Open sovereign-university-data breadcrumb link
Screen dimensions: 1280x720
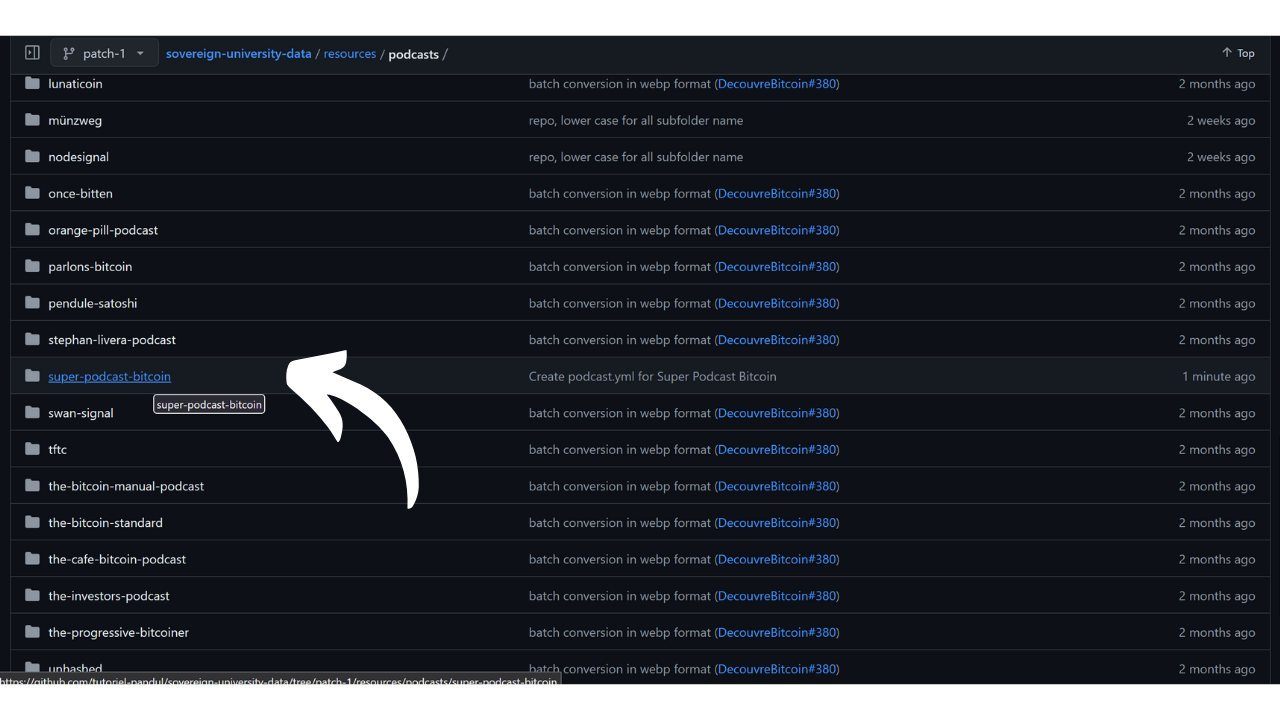click(239, 54)
